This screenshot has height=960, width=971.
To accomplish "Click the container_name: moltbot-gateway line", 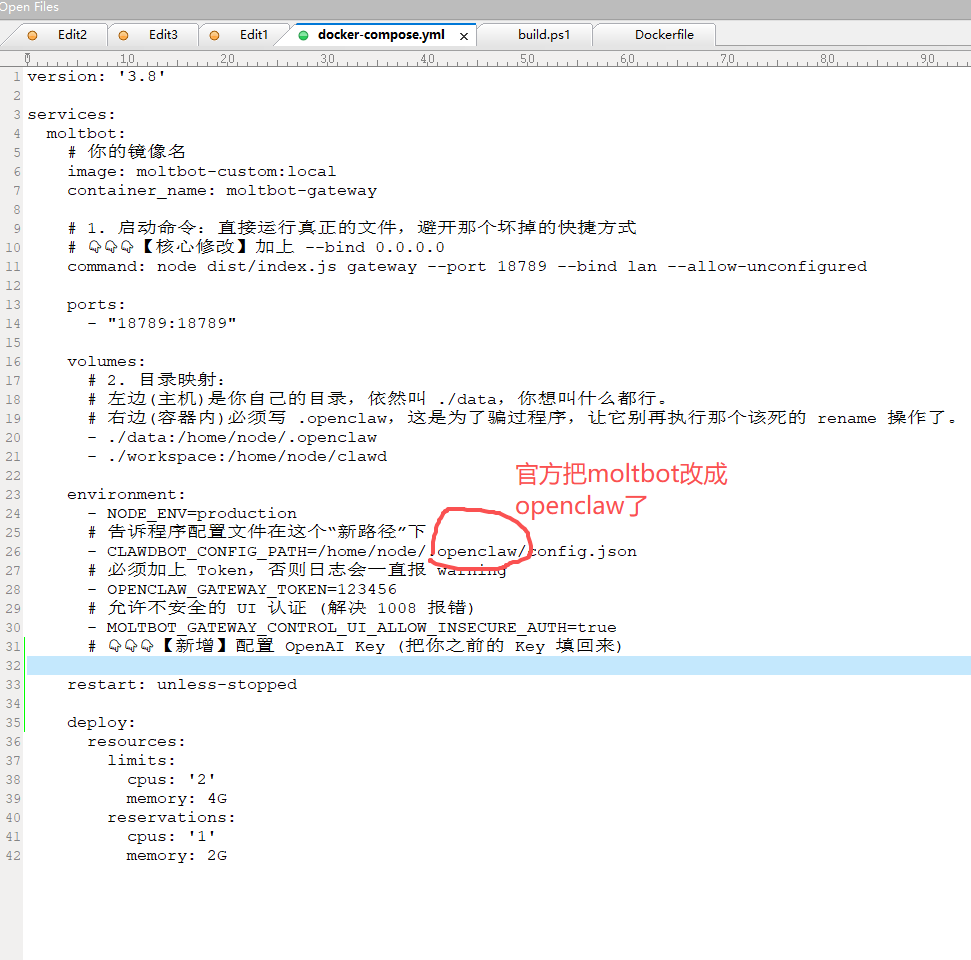I will pos(221,191).
